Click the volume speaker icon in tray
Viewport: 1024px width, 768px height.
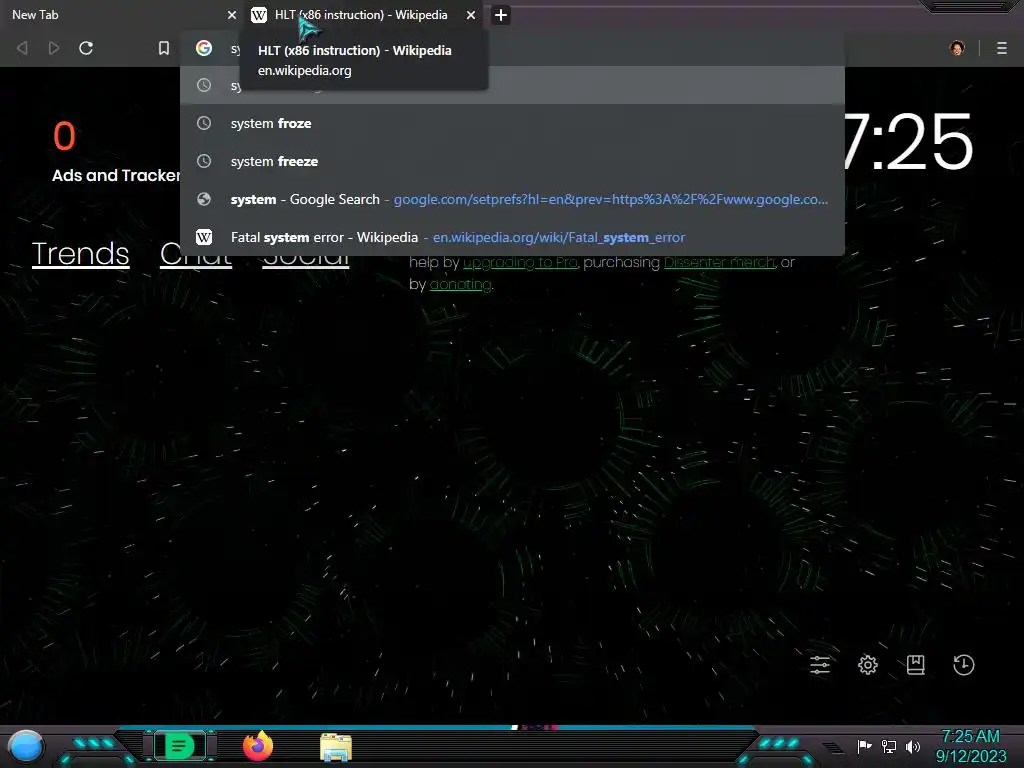coord(912,746)
